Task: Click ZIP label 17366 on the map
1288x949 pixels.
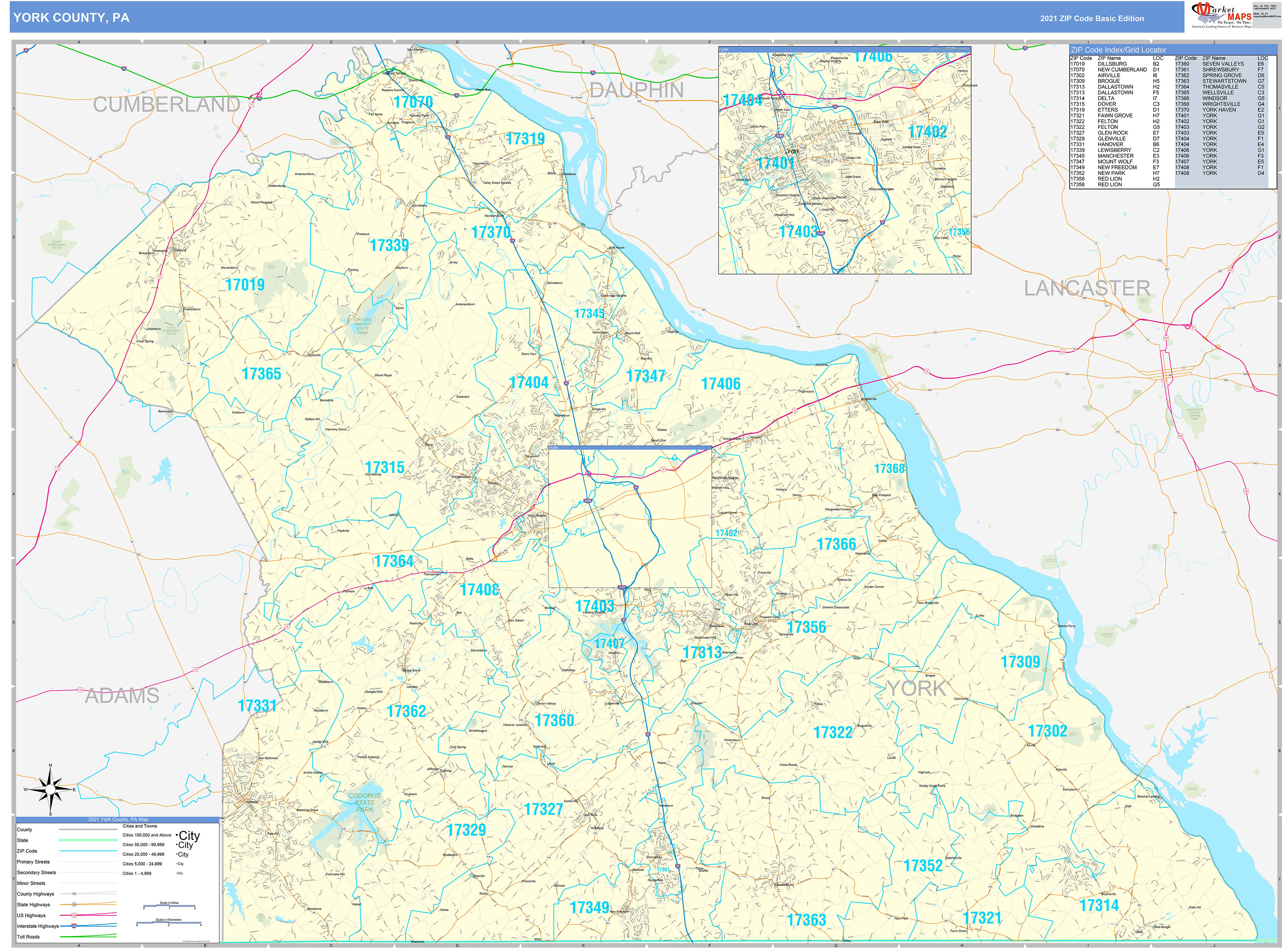Action: click(837, 544)
